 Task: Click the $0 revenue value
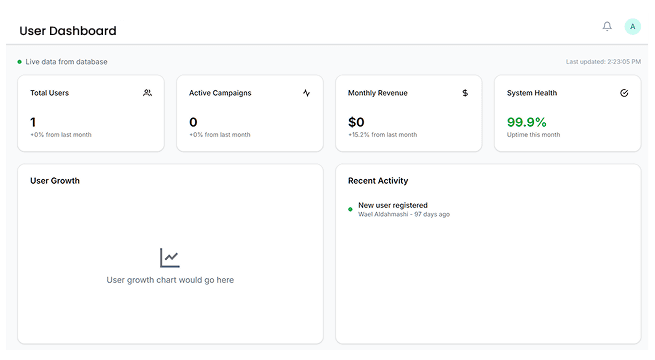(356, 122)
